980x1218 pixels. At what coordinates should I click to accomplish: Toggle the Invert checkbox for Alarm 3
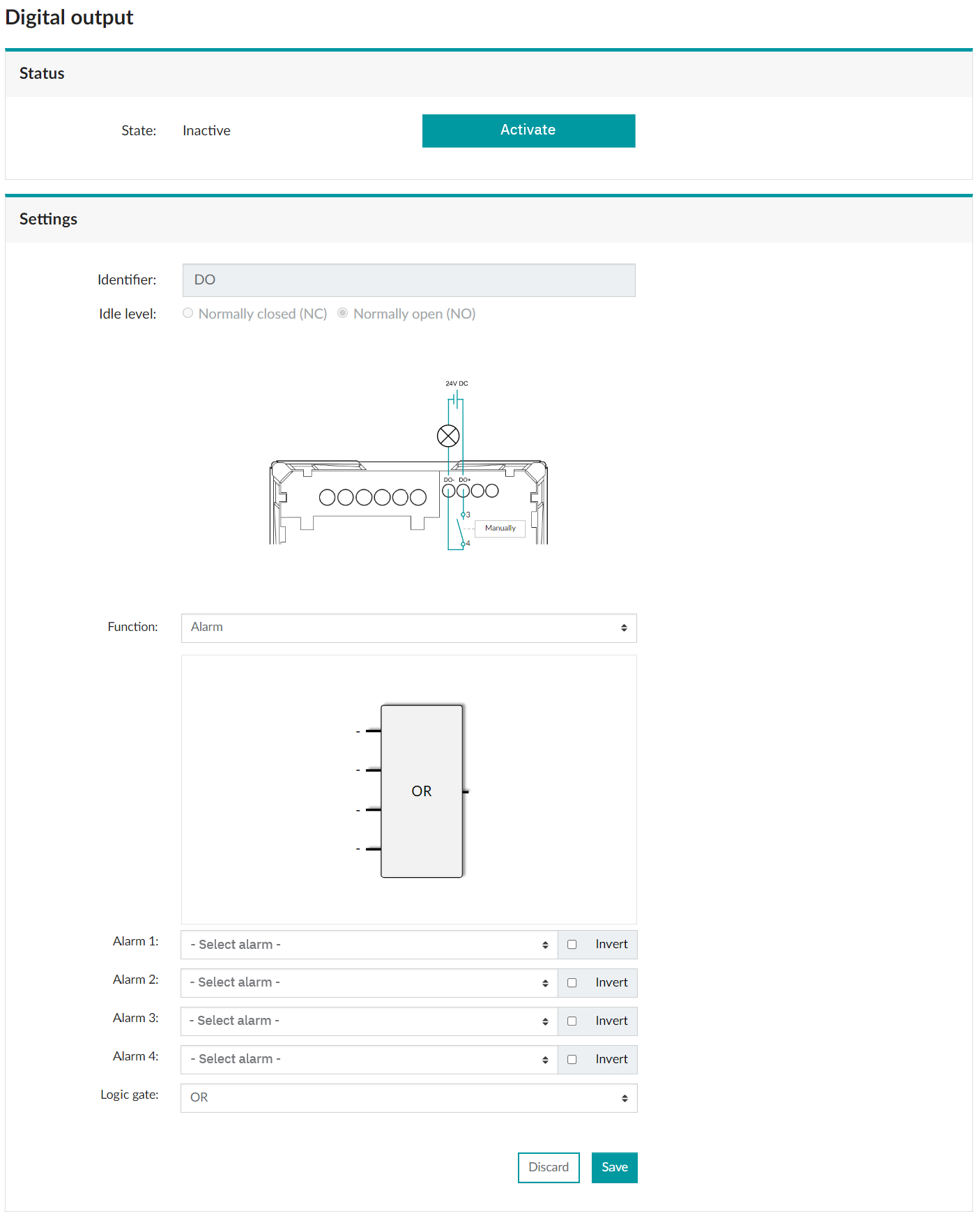click(572, 1021)
